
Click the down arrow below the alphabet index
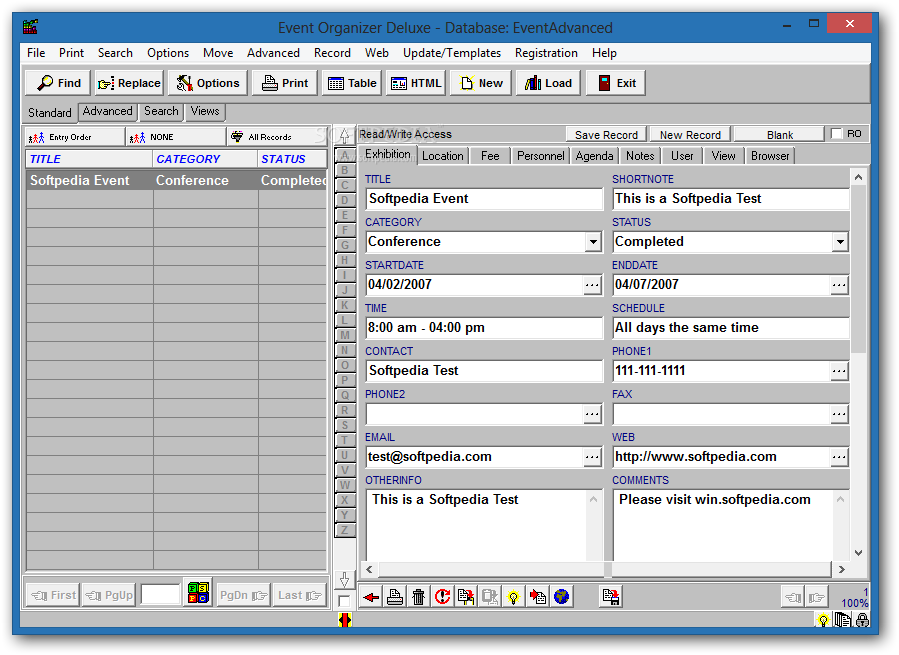click(x=344, y=579)
